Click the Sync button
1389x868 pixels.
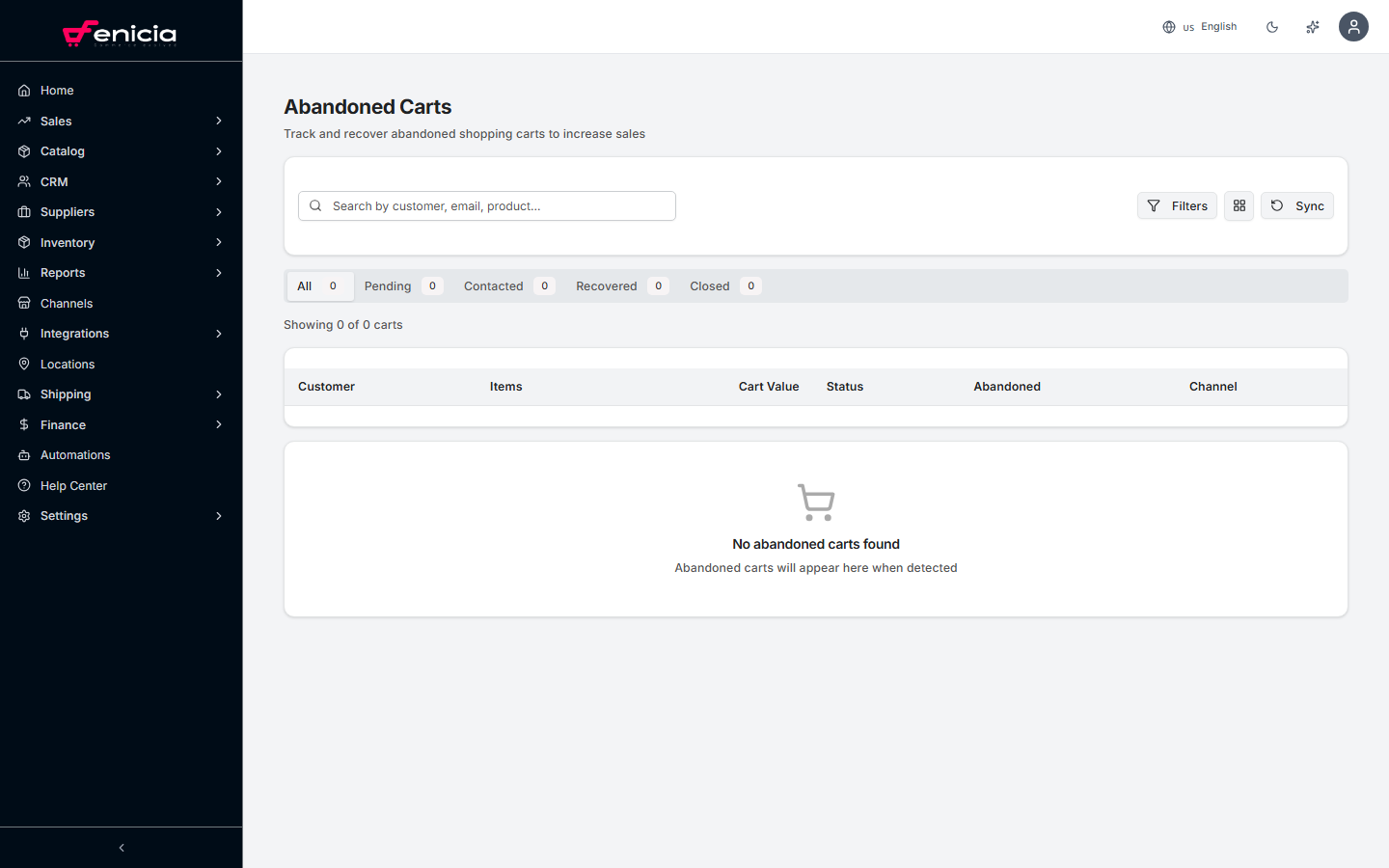point(1296,205)
